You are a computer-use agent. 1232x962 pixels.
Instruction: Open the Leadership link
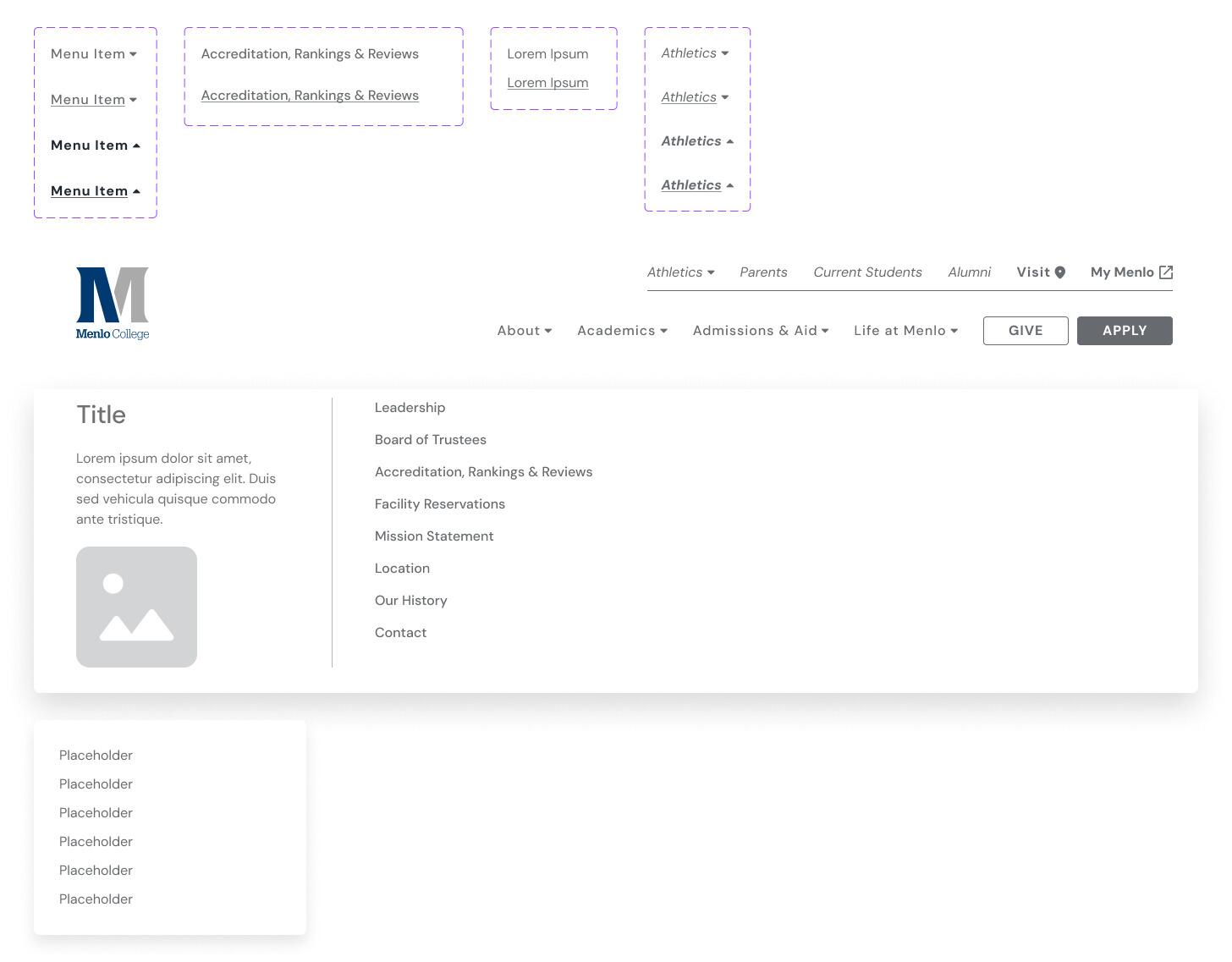(x=410, y=408)
